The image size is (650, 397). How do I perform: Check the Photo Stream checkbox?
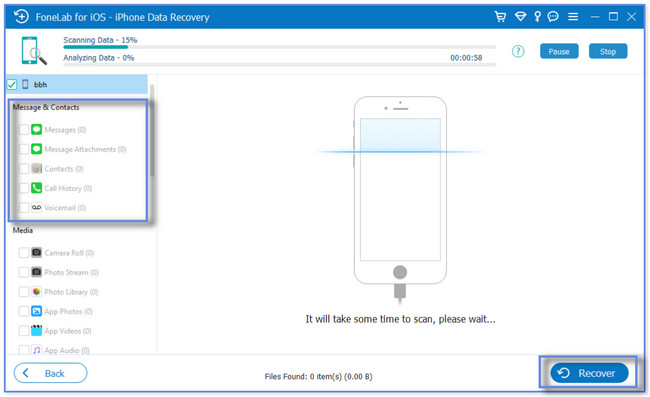point(24,272)
